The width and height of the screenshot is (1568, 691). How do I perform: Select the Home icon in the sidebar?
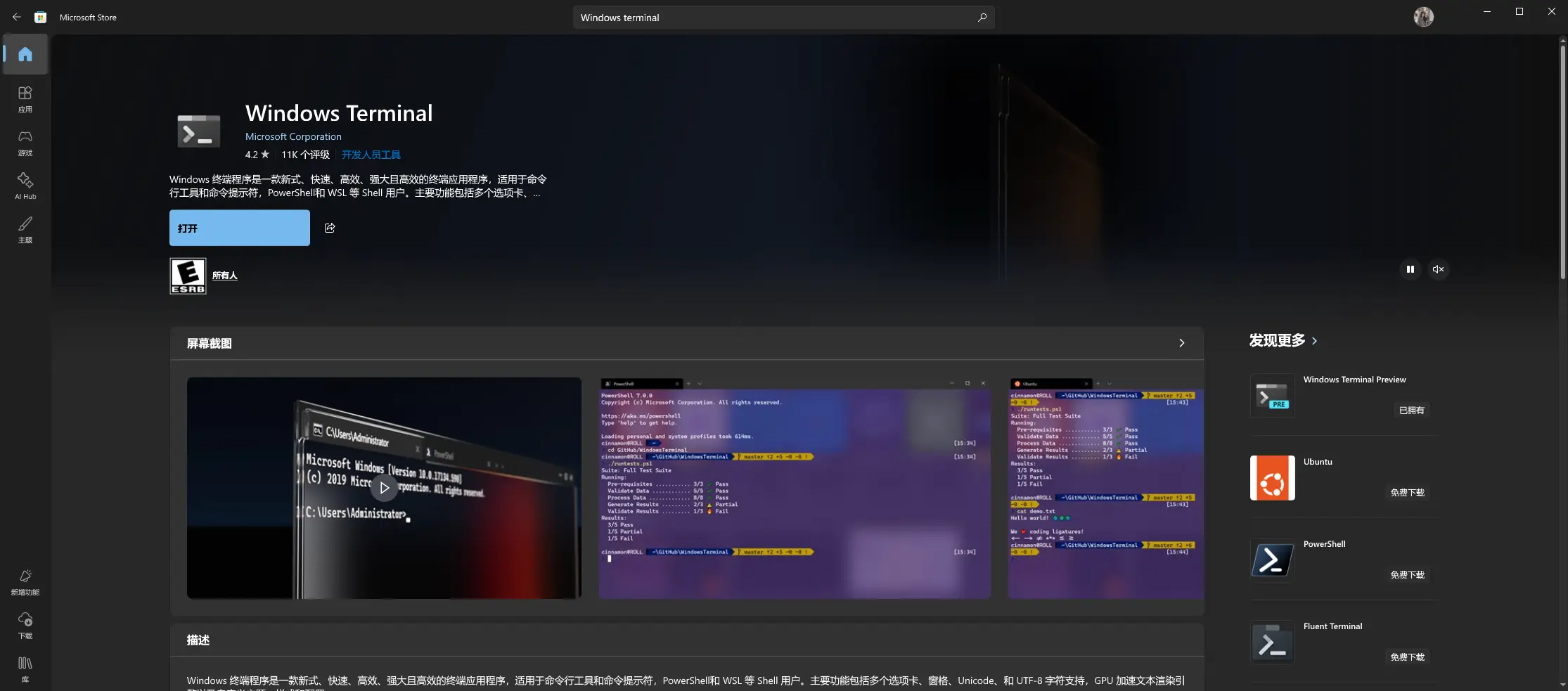pyautogui.click(x=25, y=53)
